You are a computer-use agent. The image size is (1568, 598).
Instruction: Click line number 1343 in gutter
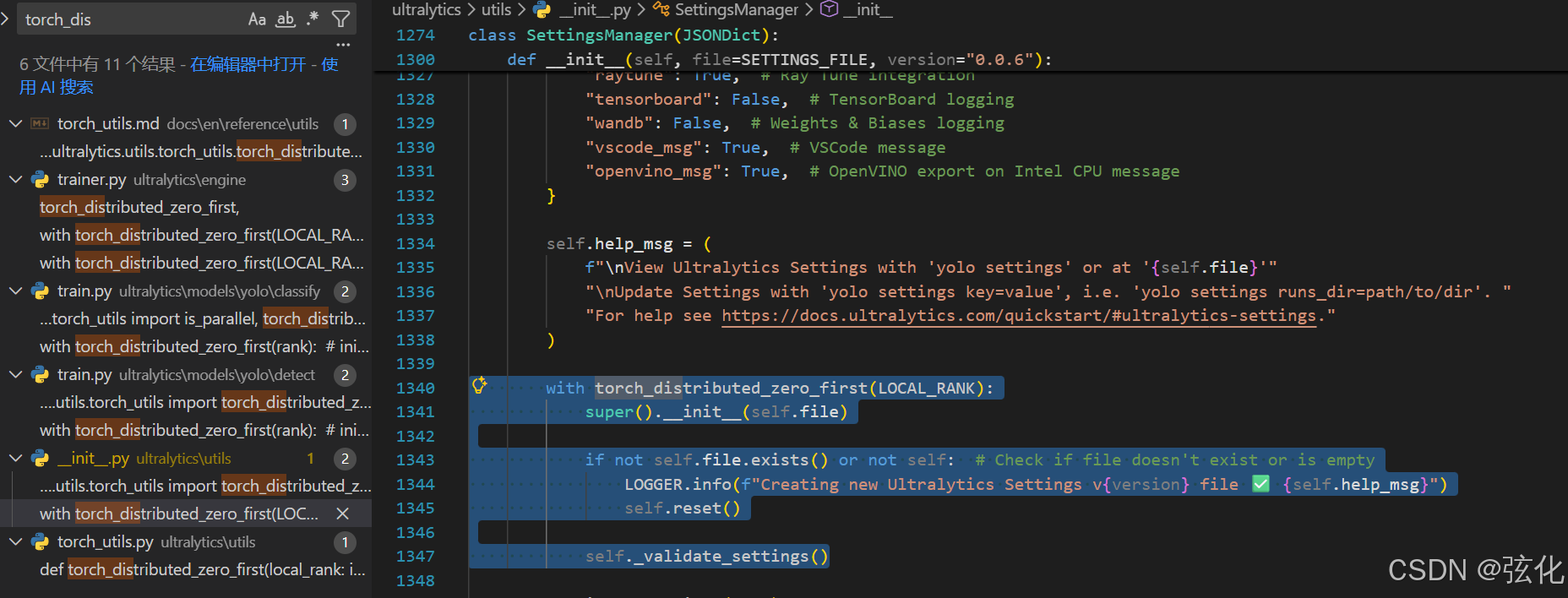click(415, 459)
